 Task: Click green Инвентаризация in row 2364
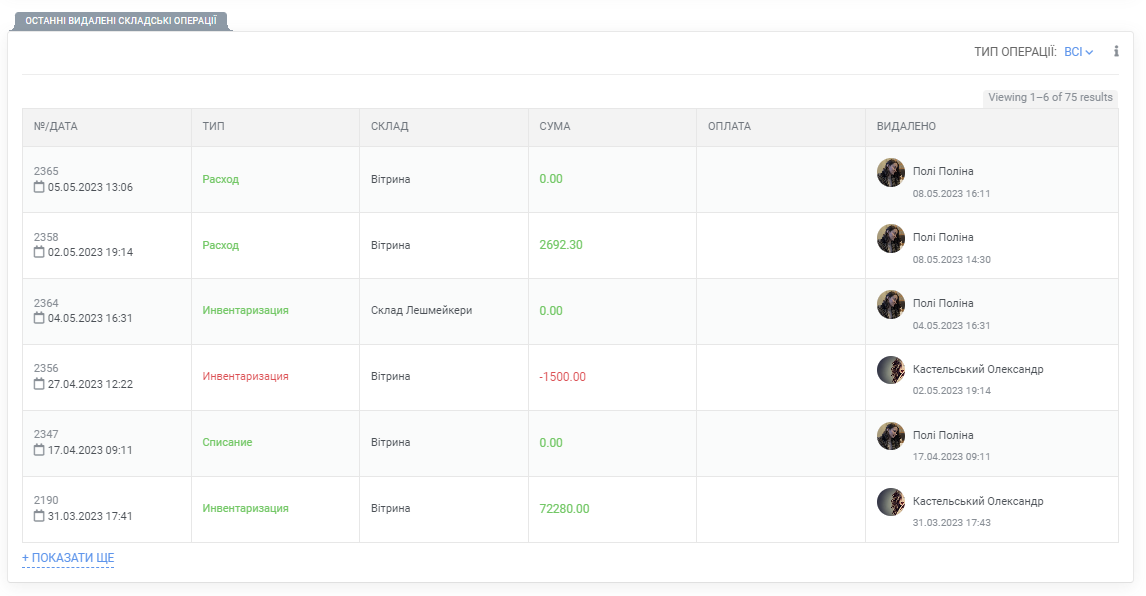246,310
